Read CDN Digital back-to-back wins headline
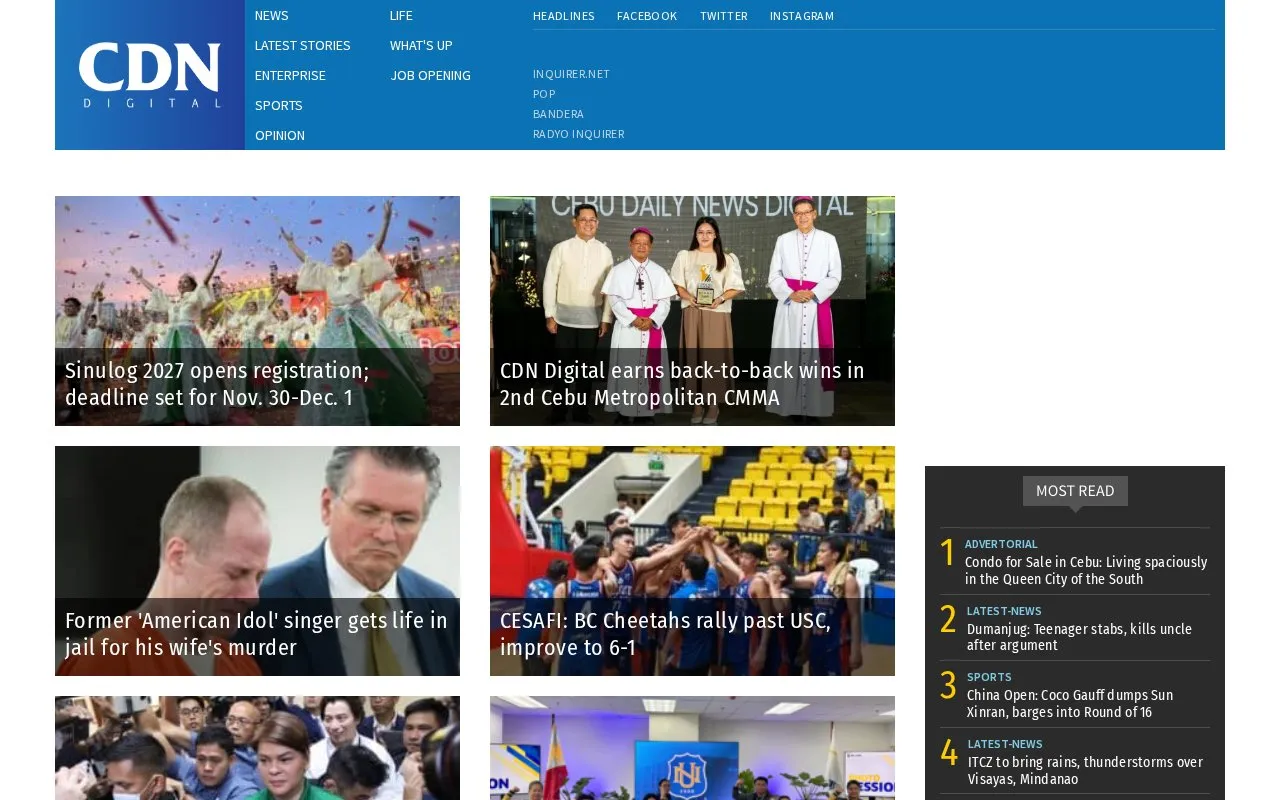Screen dimensions: 1280x800 pos(682,384)
